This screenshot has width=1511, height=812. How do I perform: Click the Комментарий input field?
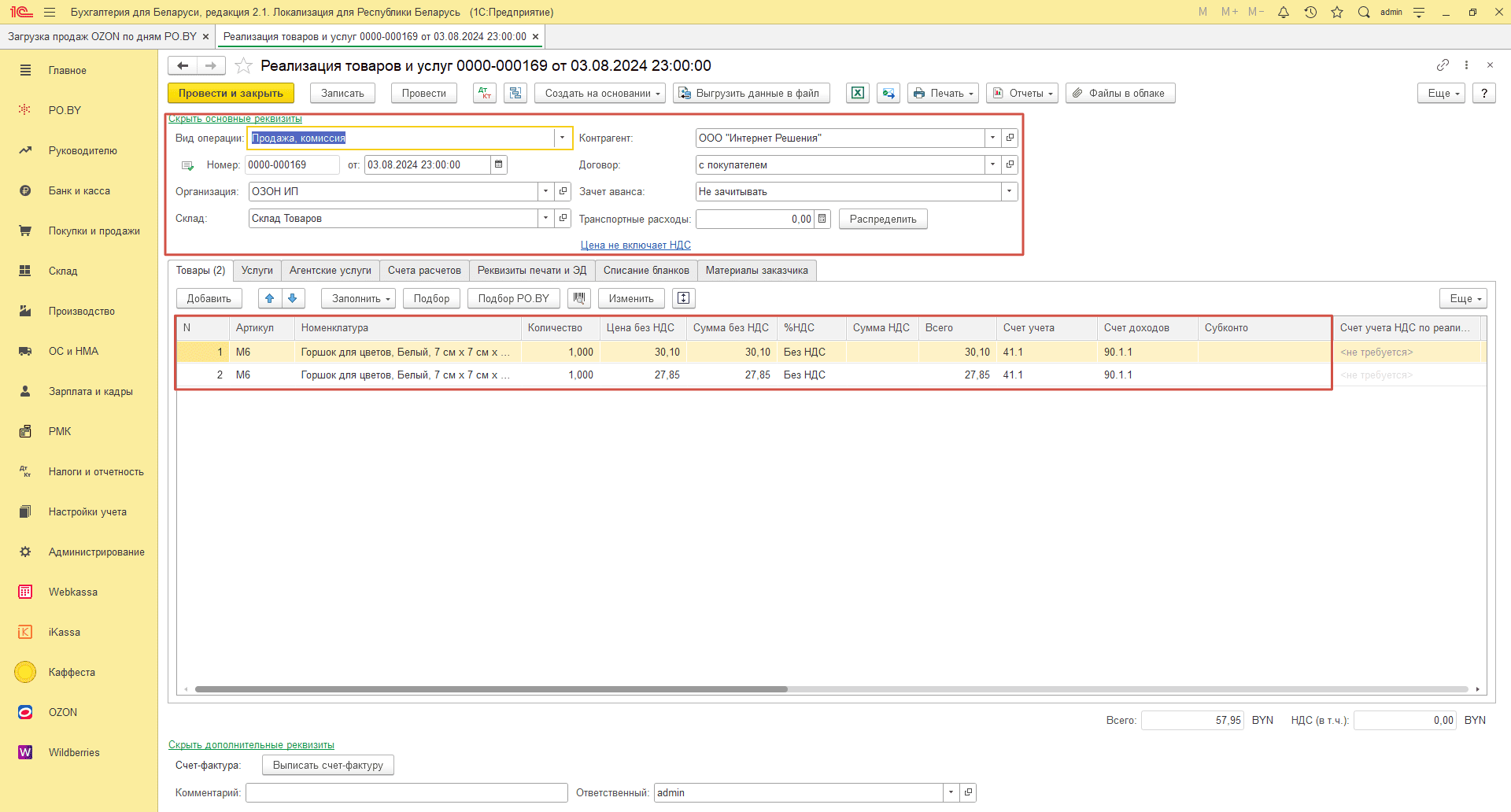[407, 792]
